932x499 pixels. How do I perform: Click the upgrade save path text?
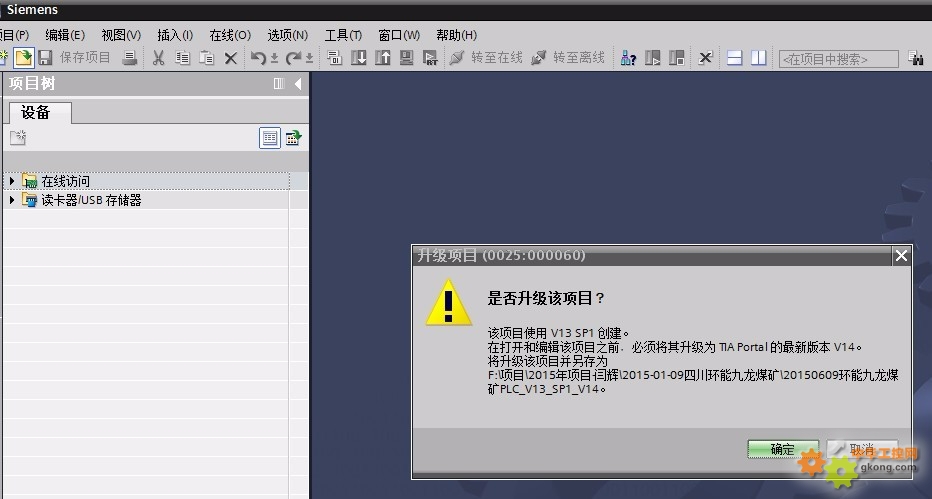[693, 382]
